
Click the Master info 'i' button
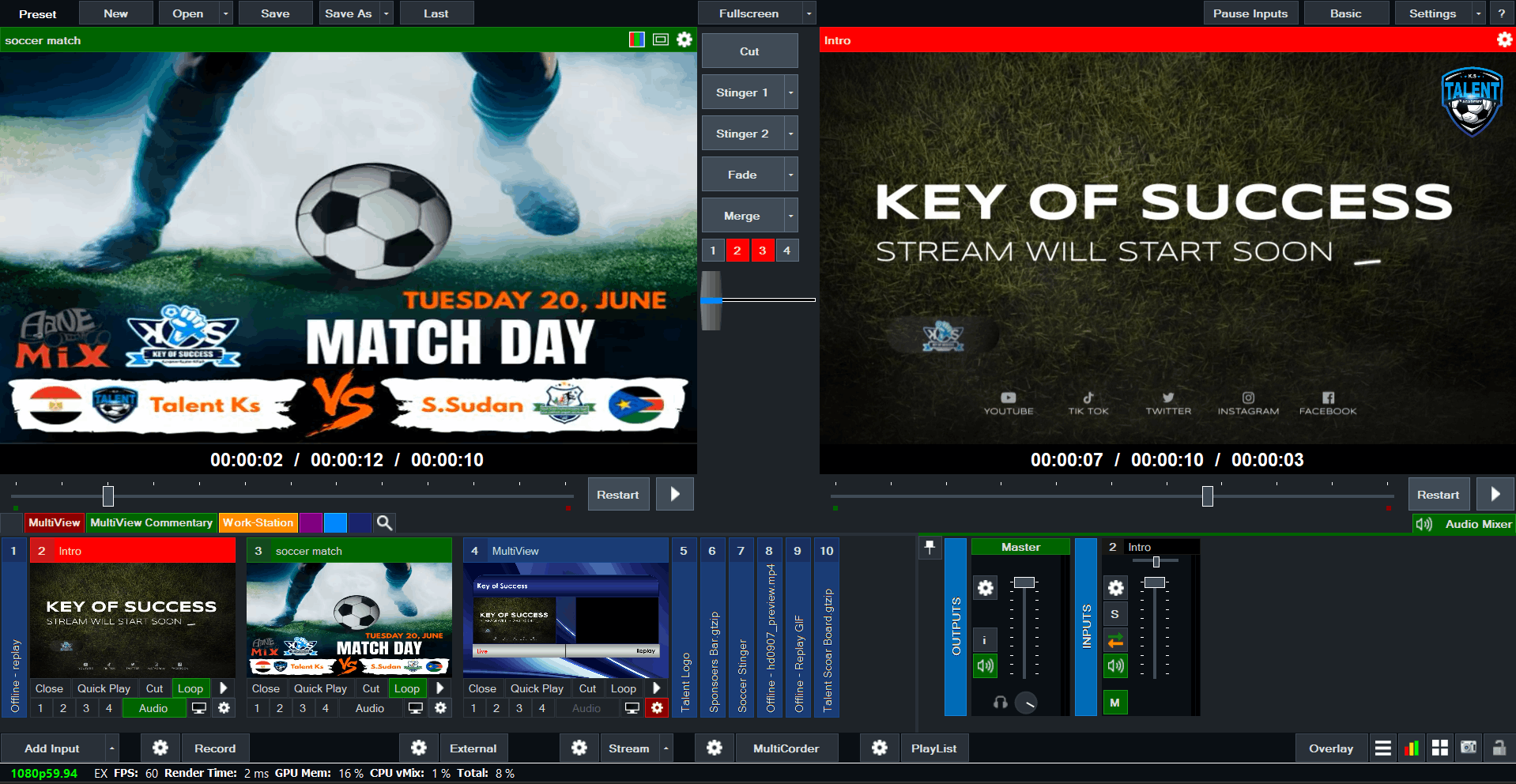pos(985,640)
